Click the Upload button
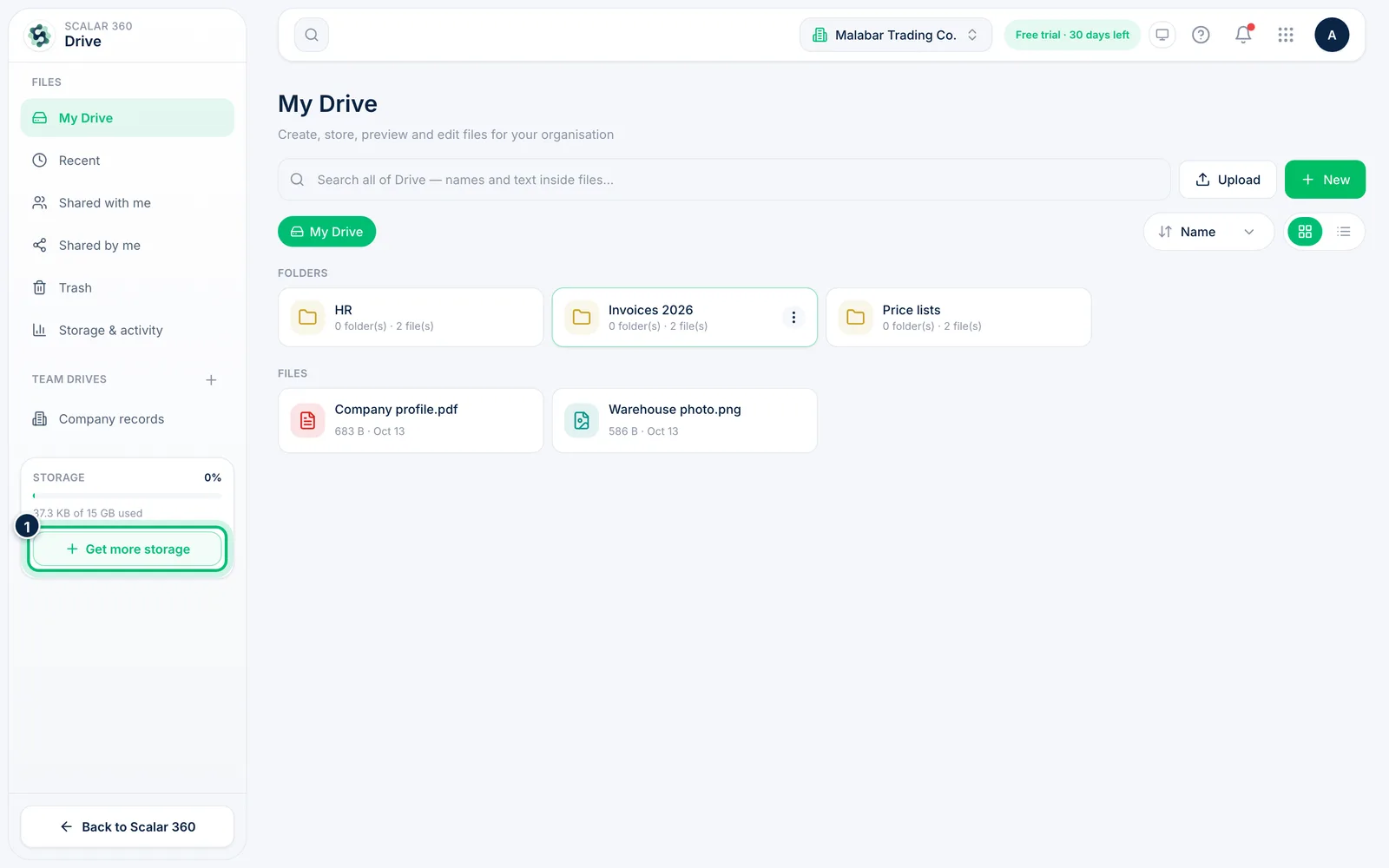Image resolution: width=1389 pixels, height=868 pixels. tap(1228, 180)
